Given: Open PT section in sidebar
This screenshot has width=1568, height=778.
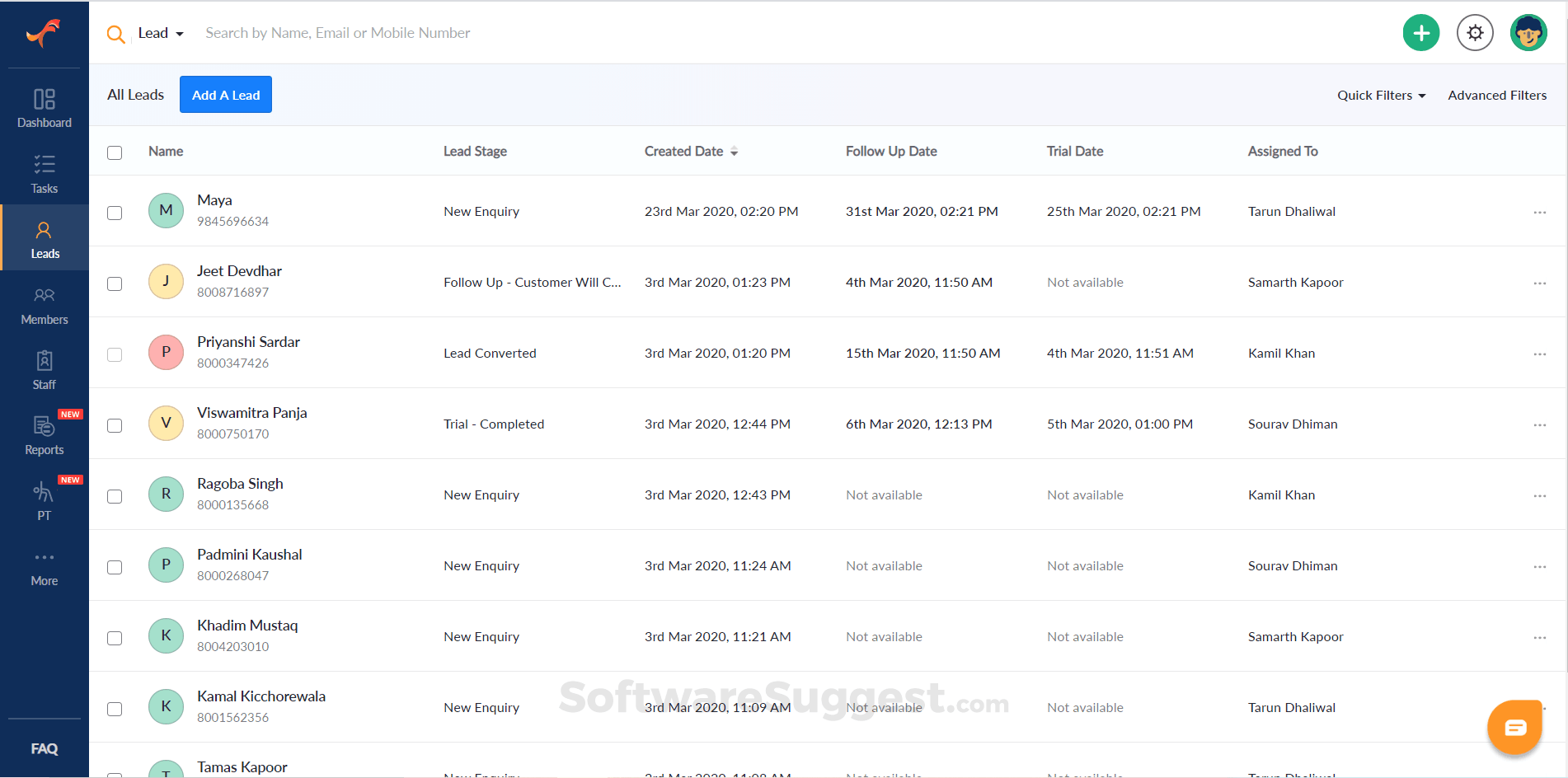Looking at the screenshot, I should (x=45, y=501).
